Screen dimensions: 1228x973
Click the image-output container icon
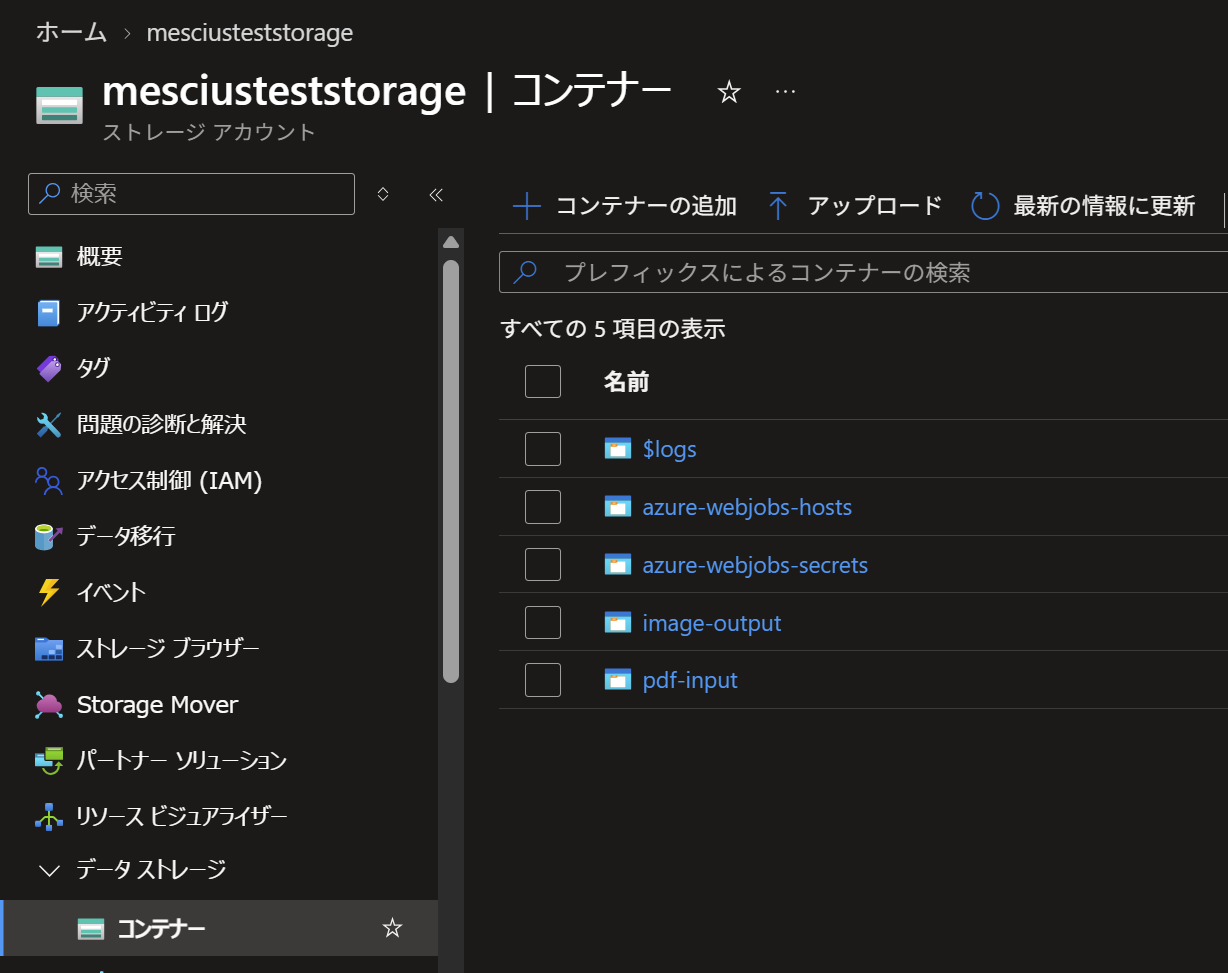point(618,623)
